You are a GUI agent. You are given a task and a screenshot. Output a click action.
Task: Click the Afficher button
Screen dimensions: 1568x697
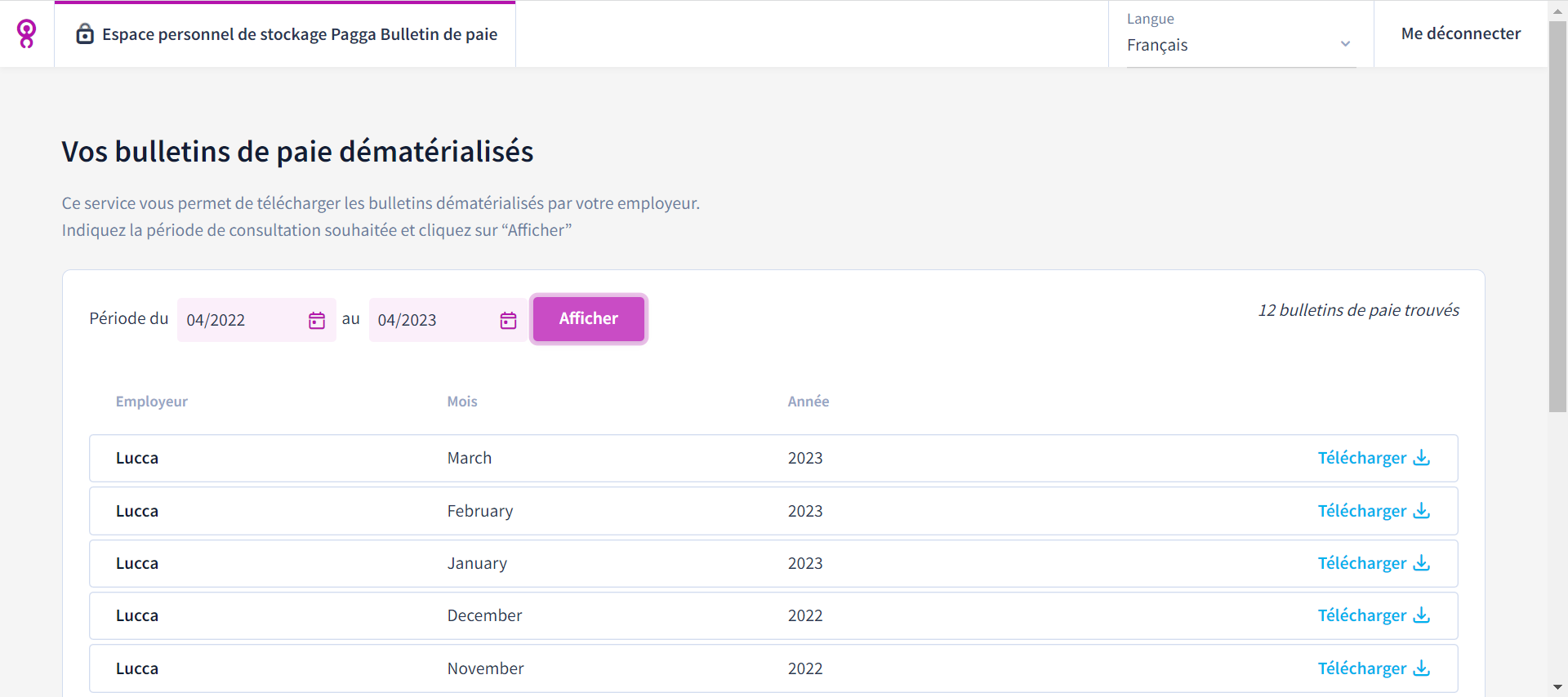(x=589, y=318)
